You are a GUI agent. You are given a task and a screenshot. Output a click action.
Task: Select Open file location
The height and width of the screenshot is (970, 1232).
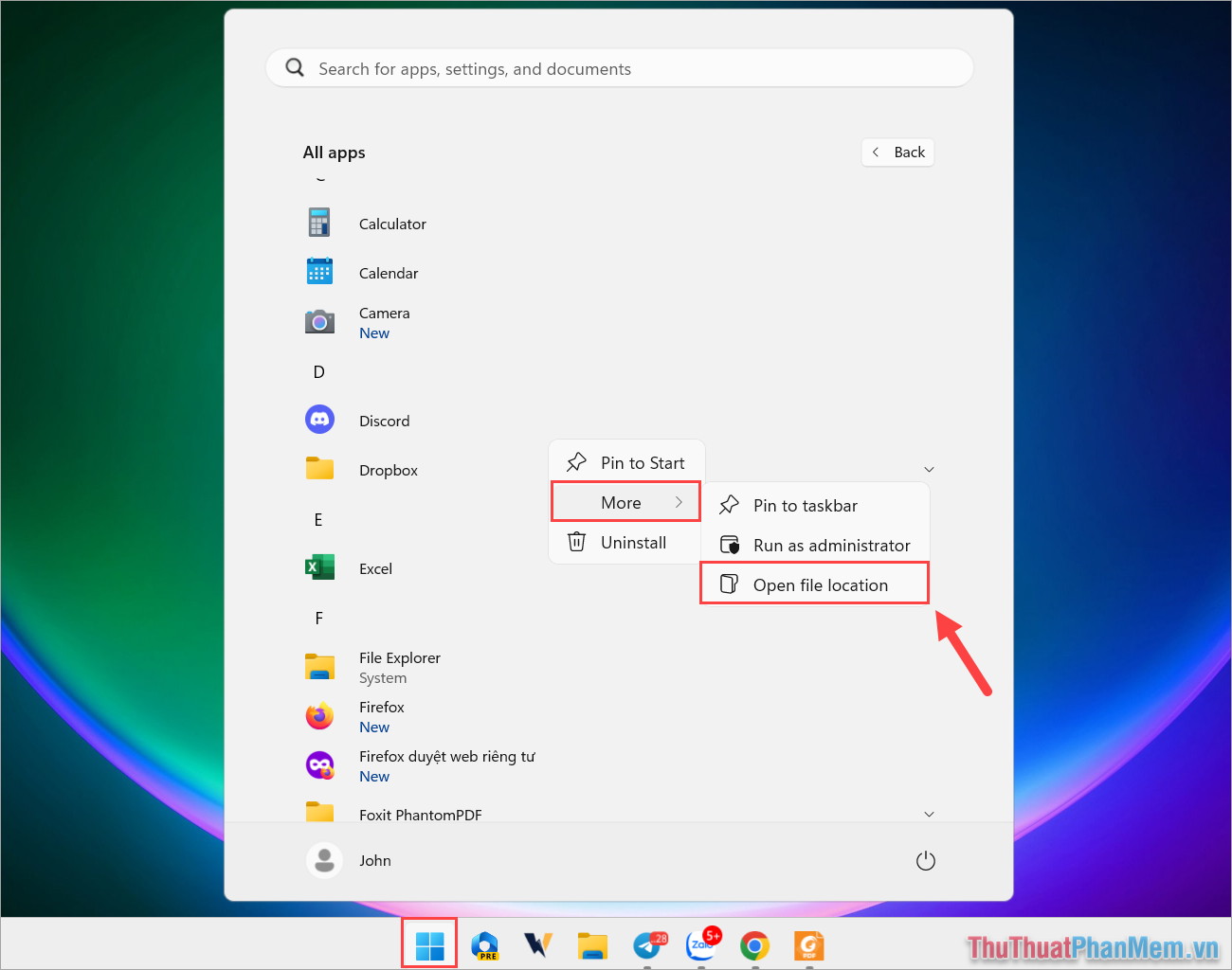click(x=821, y=584)
